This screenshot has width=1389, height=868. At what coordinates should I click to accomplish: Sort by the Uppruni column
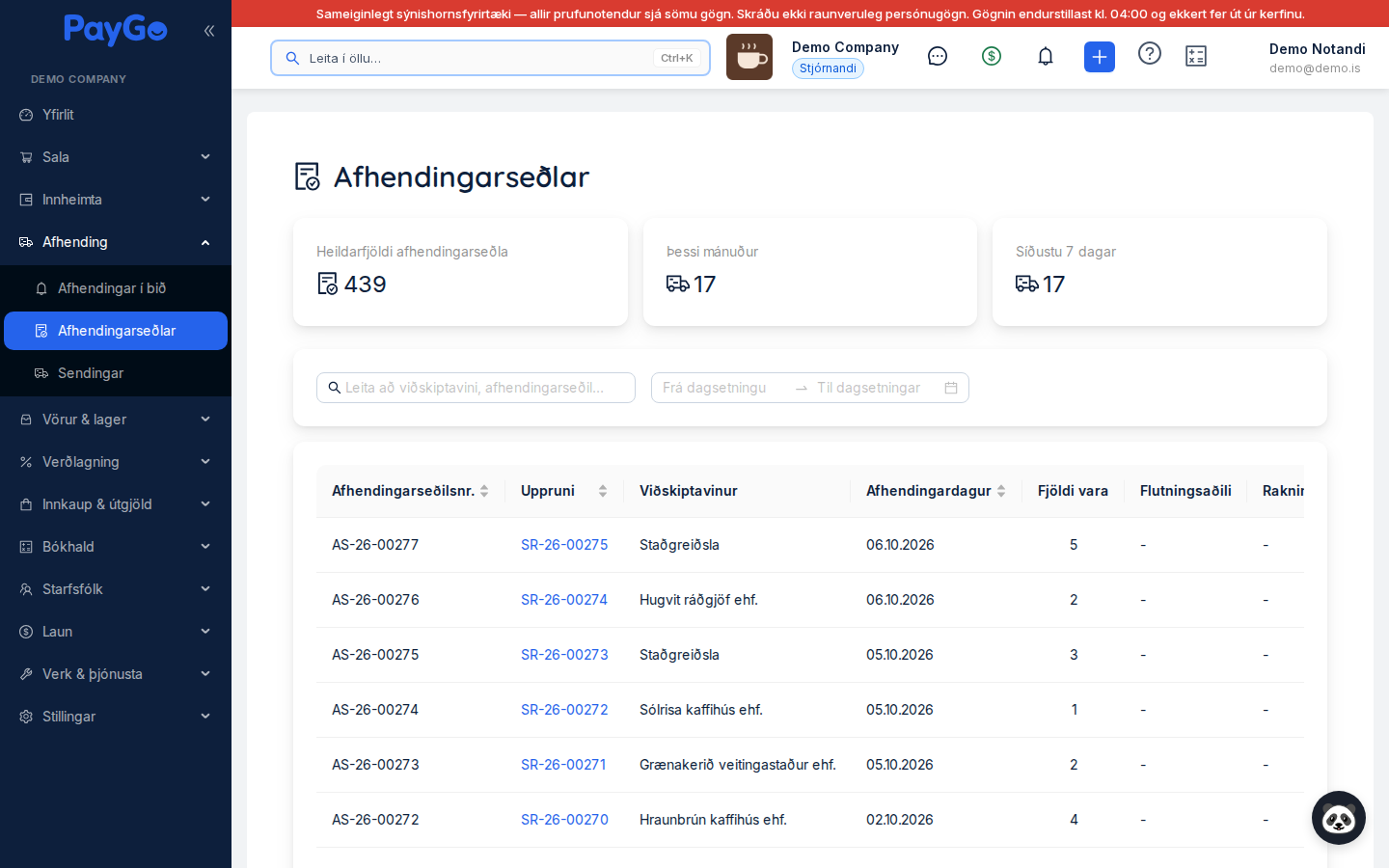(564, 491)
